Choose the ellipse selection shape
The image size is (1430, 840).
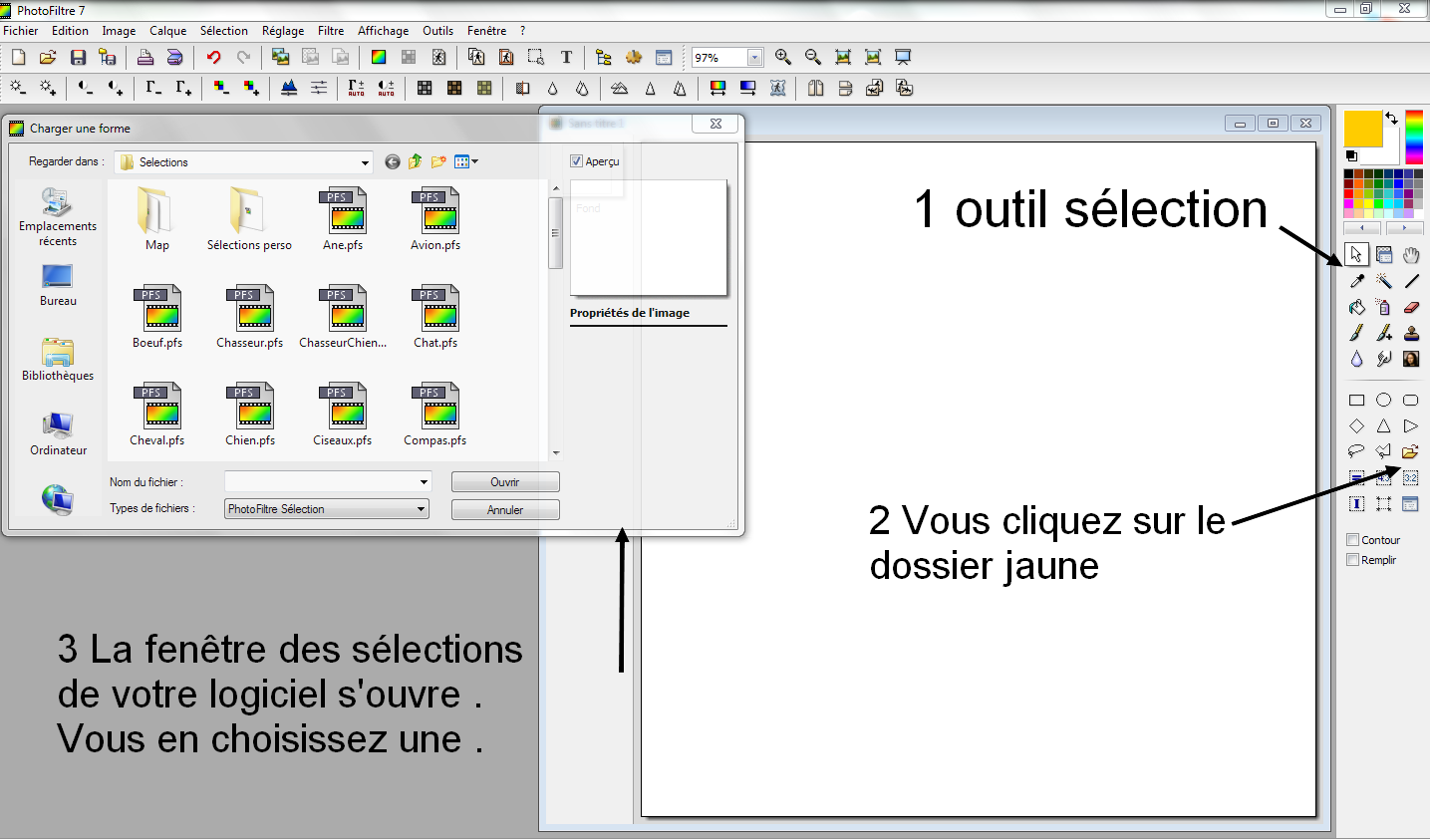(1384, 401)
